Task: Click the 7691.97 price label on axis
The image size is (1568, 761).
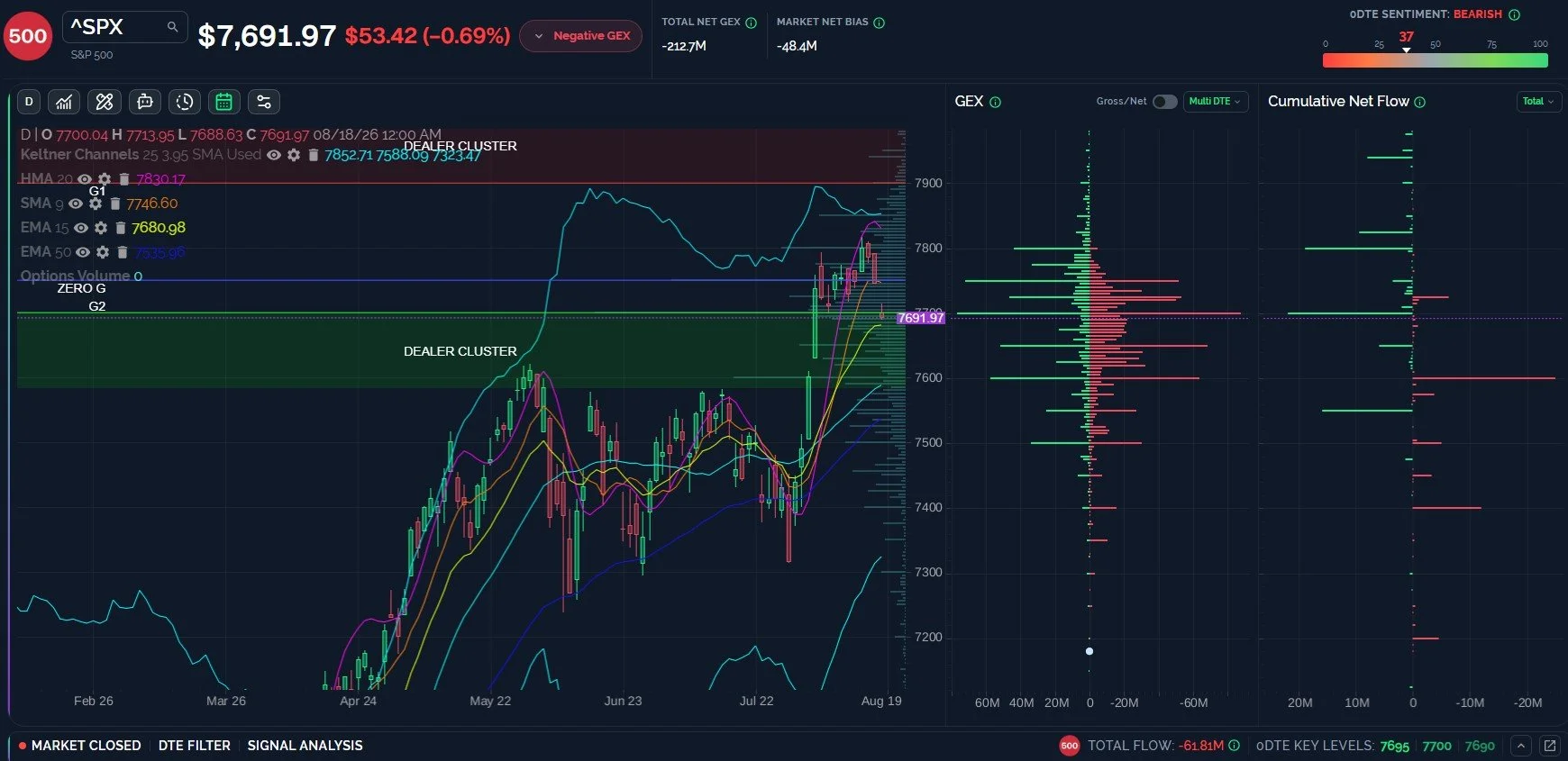Action: (920, 318)
